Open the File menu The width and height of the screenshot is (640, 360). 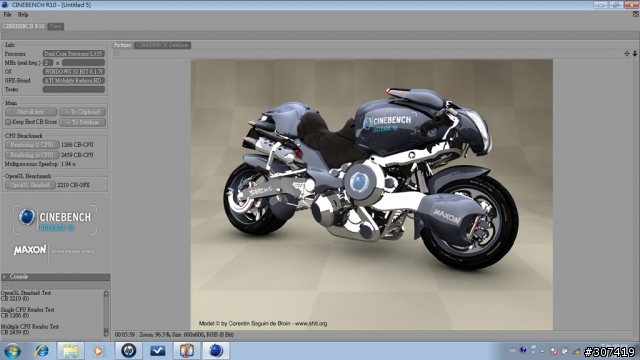[x=7, y=15]
